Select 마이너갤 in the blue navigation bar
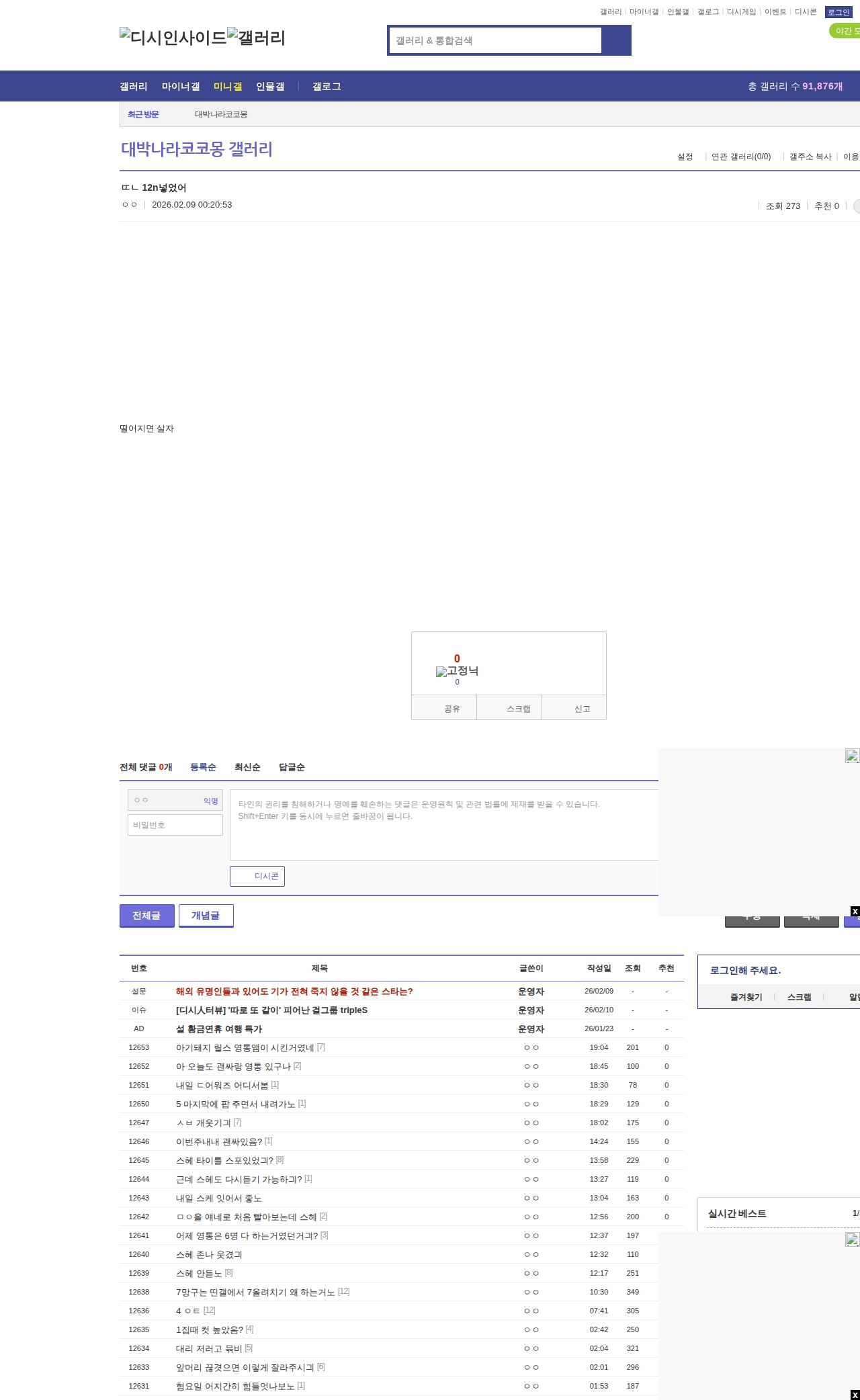860x1400 pixels. point(181,86)
